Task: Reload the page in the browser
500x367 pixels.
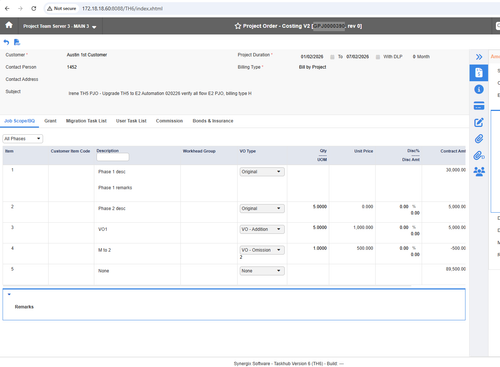Action: (x=34, y=8)
